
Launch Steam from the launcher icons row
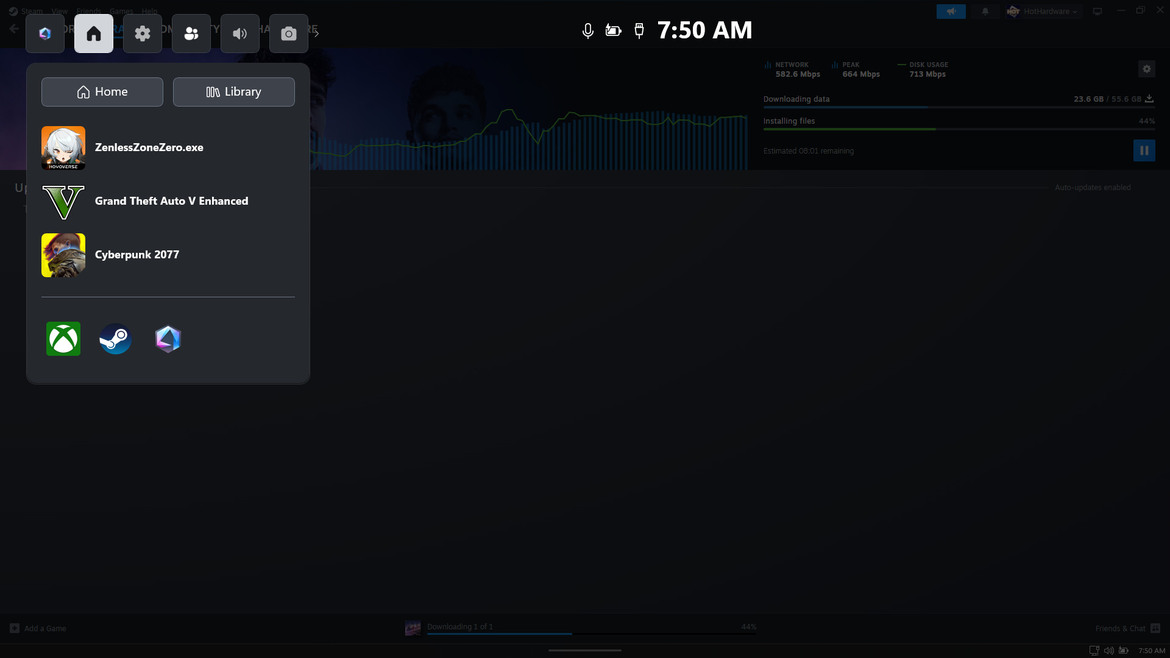click(115, 339)
